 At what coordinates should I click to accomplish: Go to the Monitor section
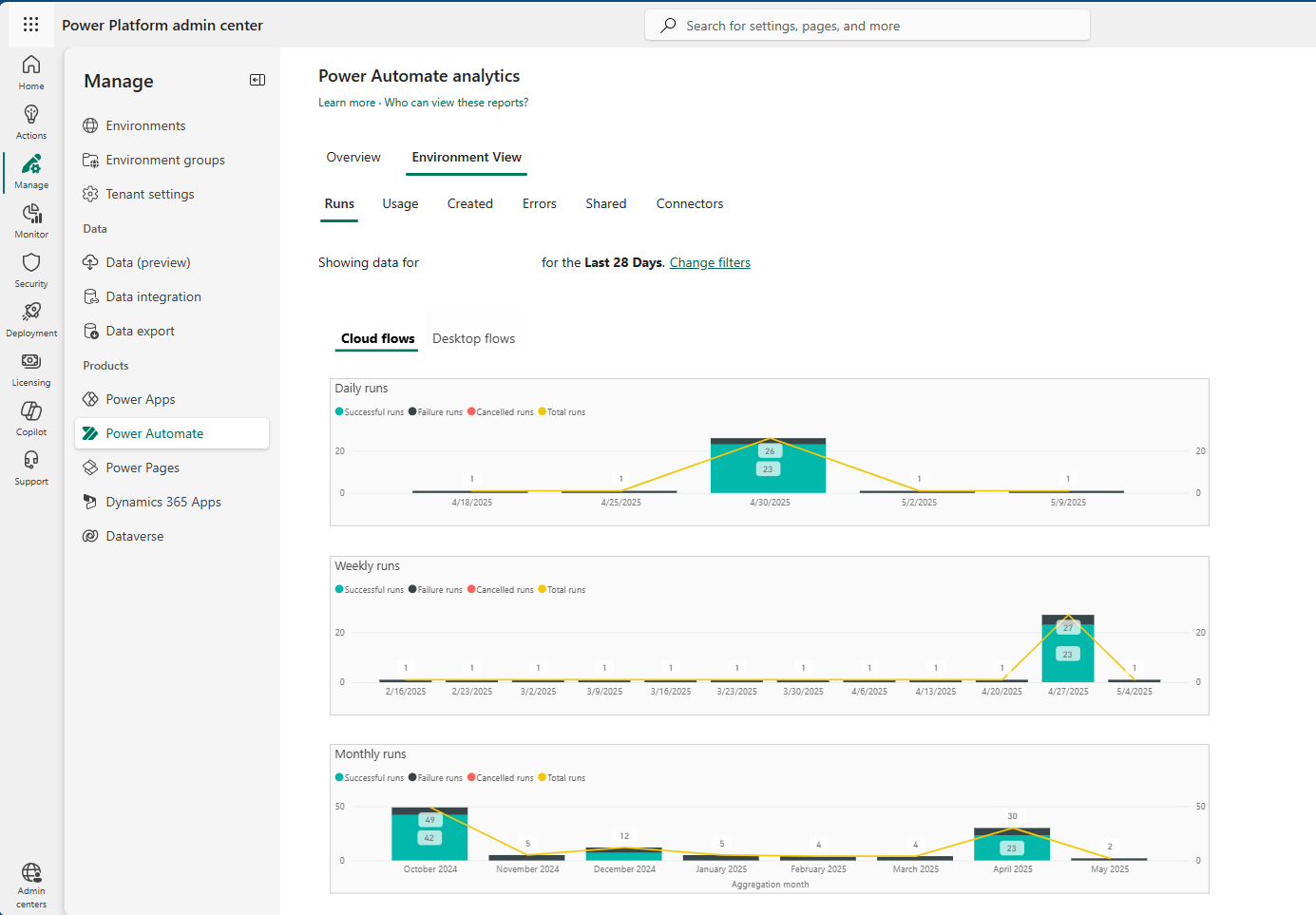point(31,219)
